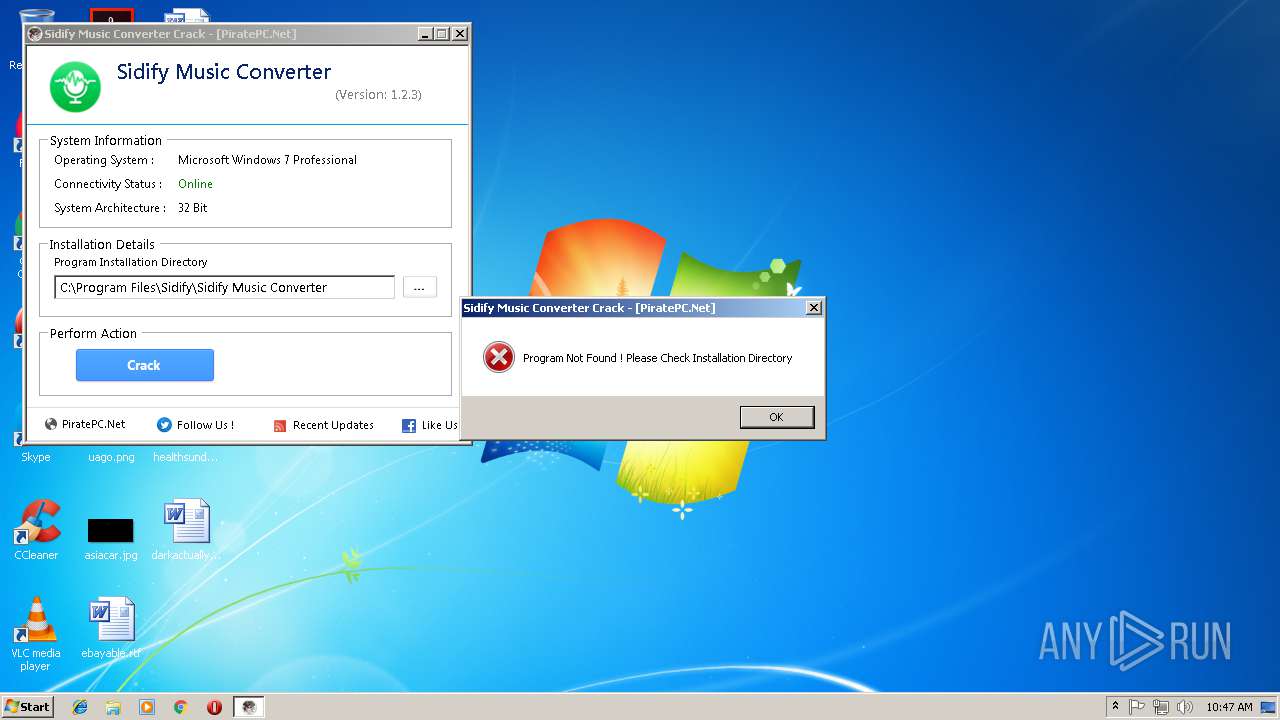Focus the Program Installation Directory field
Image resolution: width=1280 pixels, height=720 pixels.
pos(224,288)
